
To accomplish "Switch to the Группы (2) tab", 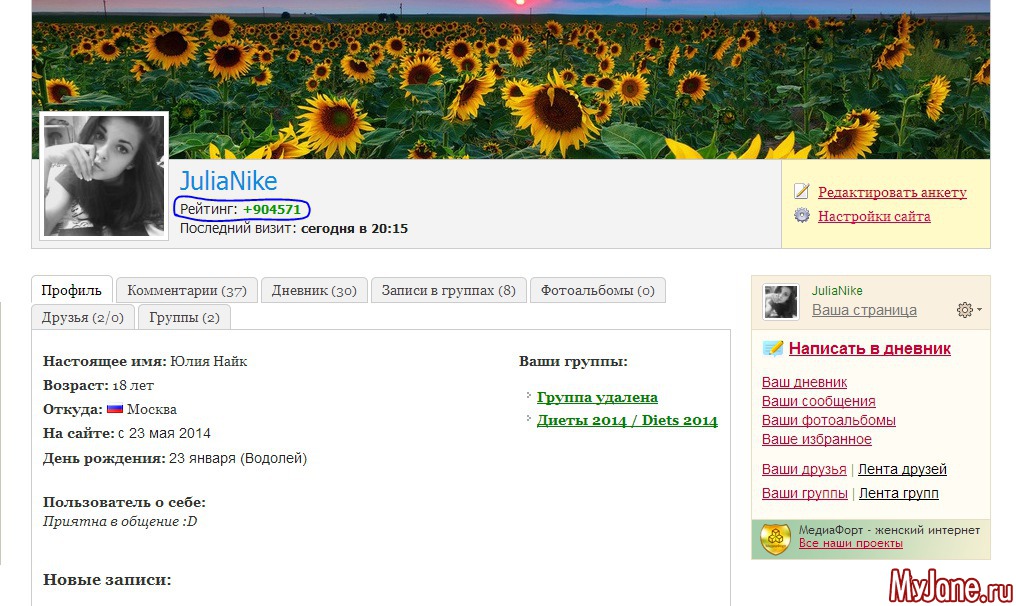I will (x=184, y=318).
